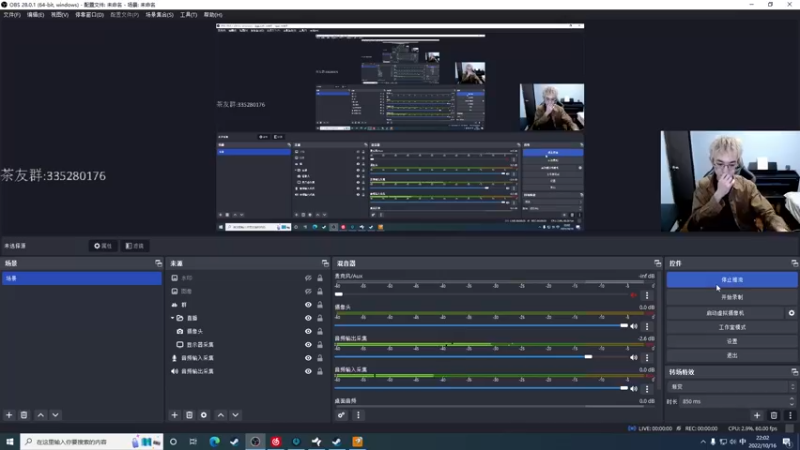The width and height of the screenshot is (800, 450).
Task: Open the 视图(V) menu
Action: click(x=59, y=15)
